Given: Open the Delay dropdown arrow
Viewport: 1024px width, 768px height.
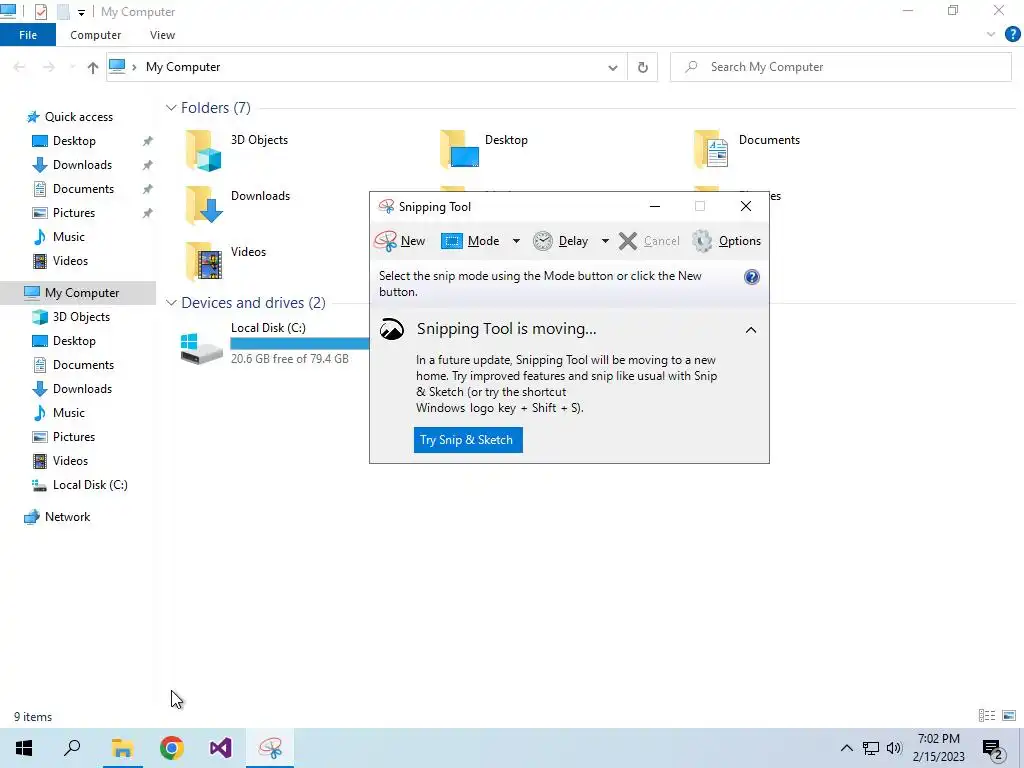Looking at the screenshot, I should point(605,241).
